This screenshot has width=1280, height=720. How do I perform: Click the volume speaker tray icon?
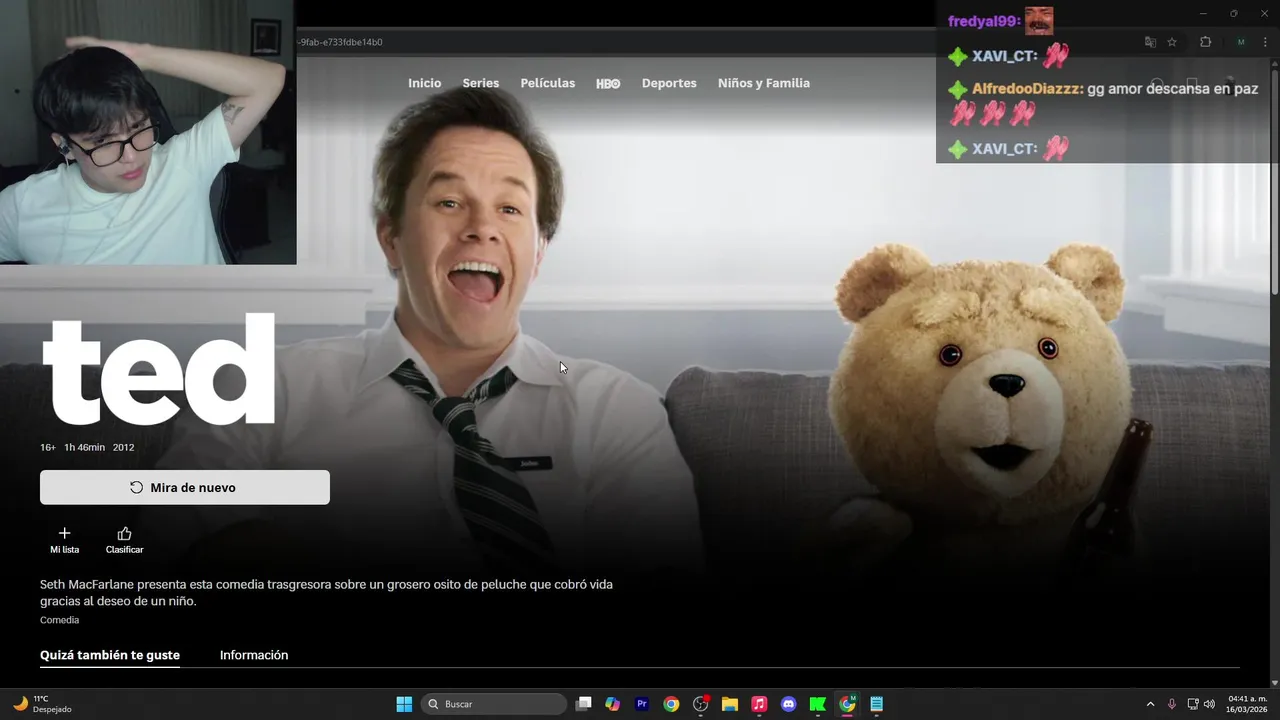(x=1209, y=704)
